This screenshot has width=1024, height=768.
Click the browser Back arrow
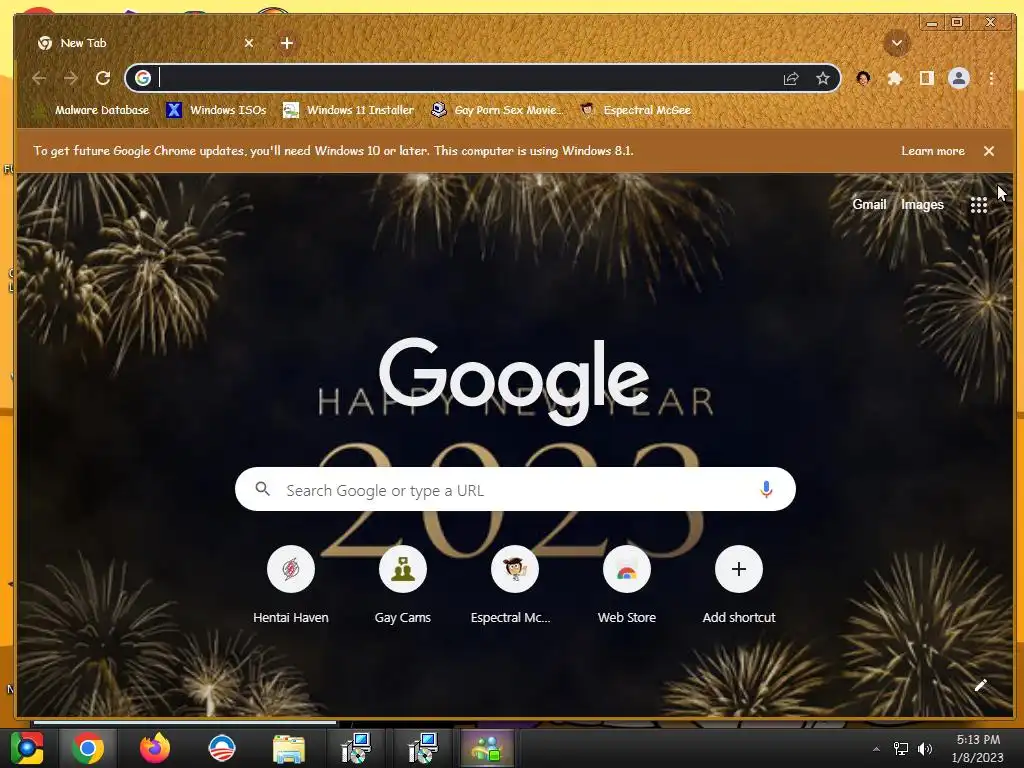pyautogui.click(x=39, y=78)
